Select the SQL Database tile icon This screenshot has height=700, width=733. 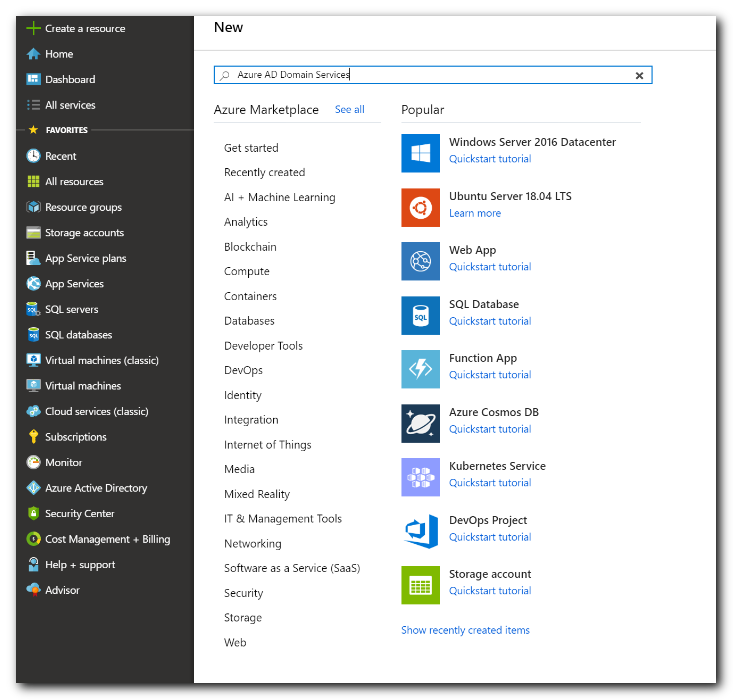tap(420, 316)
